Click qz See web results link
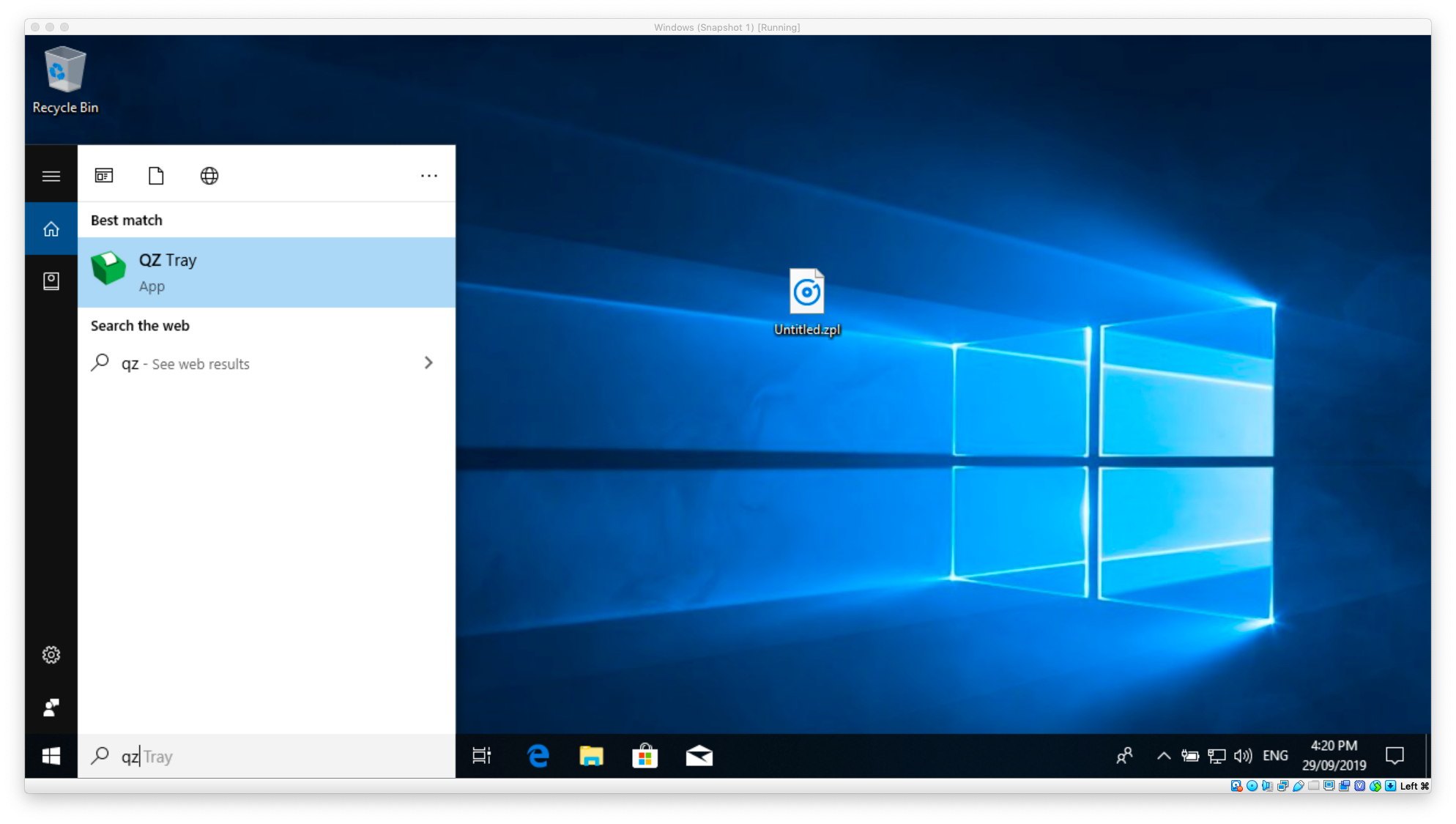The width and height of the screenshot is (1456, 824). [185, 364]
